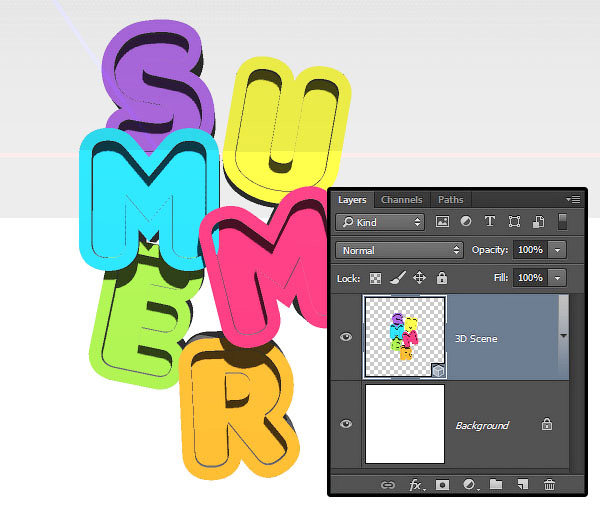Click the Link layers icon

[x=388, y=485]
